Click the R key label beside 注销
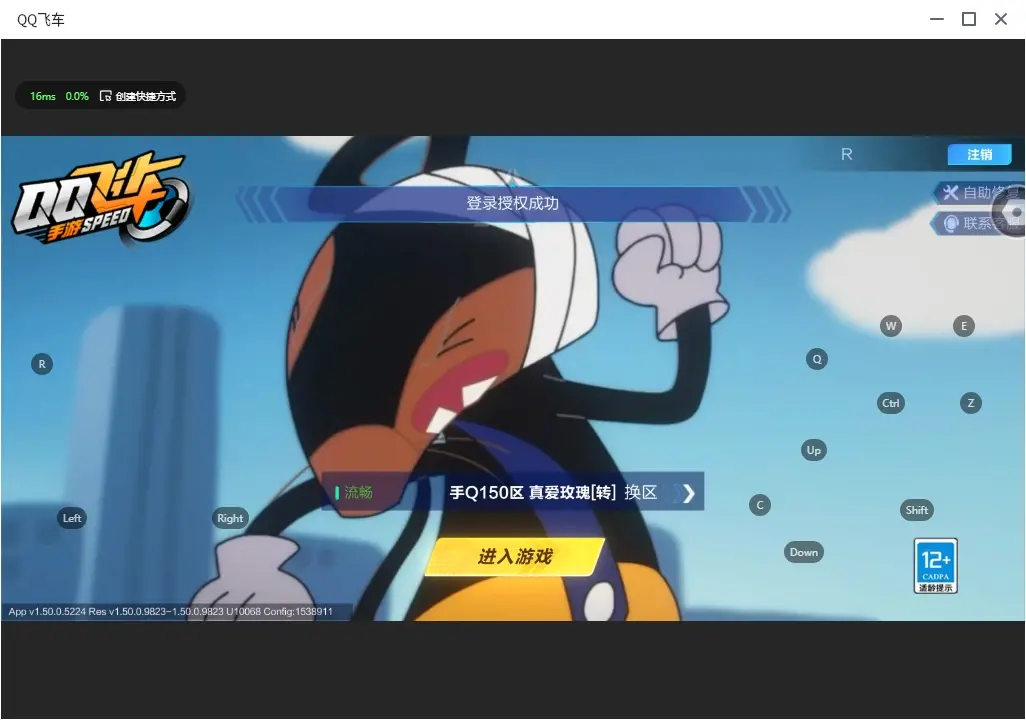The image size is (1026, 720). [x=847, y=154]
